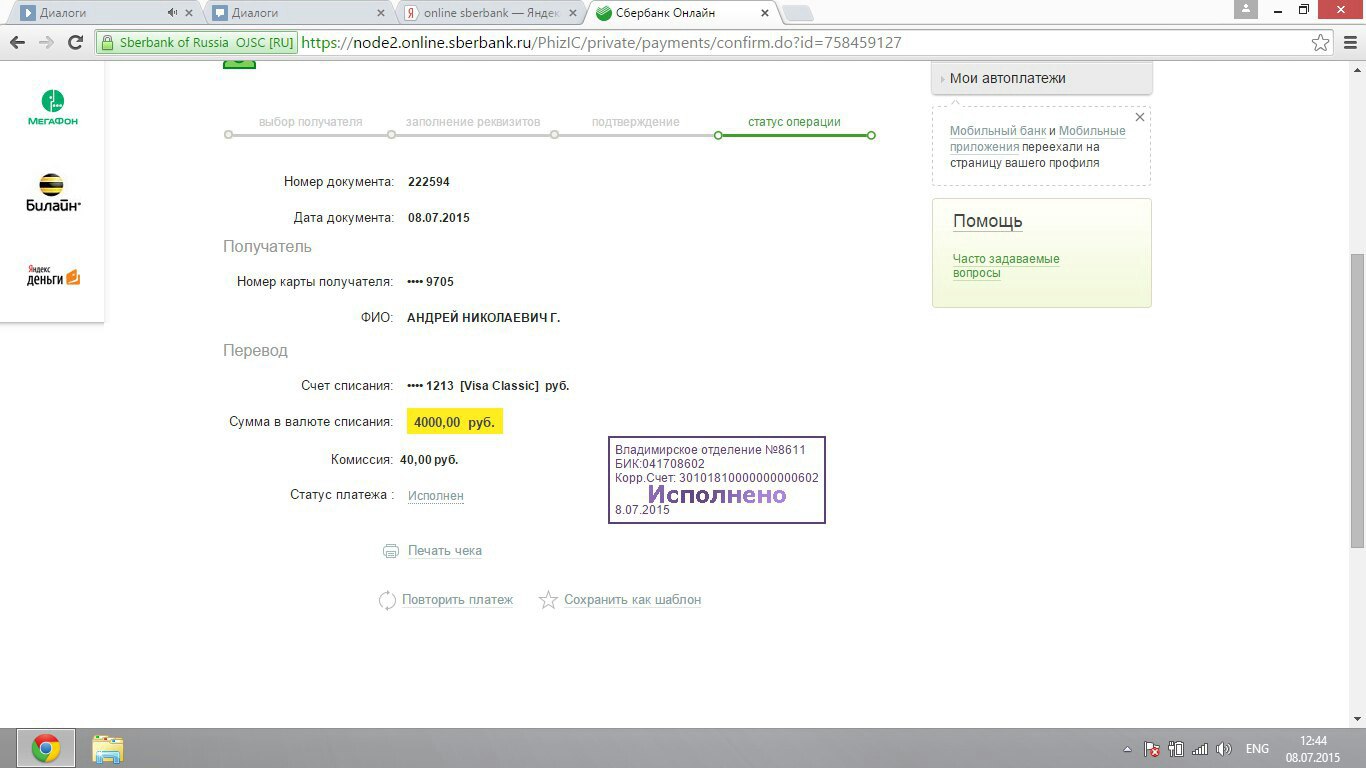Click the Сохранить как шаблон link
Screen dimensions: 1366x768
pos(633,600)
